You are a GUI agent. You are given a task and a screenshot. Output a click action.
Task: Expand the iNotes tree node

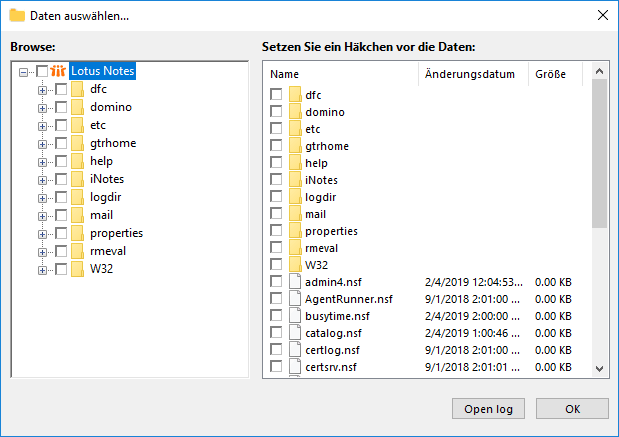tap(42, 180)
